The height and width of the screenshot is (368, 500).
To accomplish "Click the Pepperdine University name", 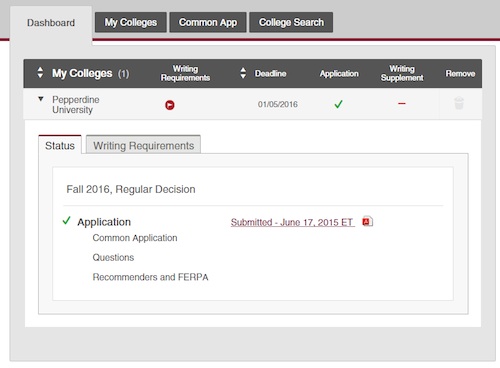I will click(x=76, y=105).
